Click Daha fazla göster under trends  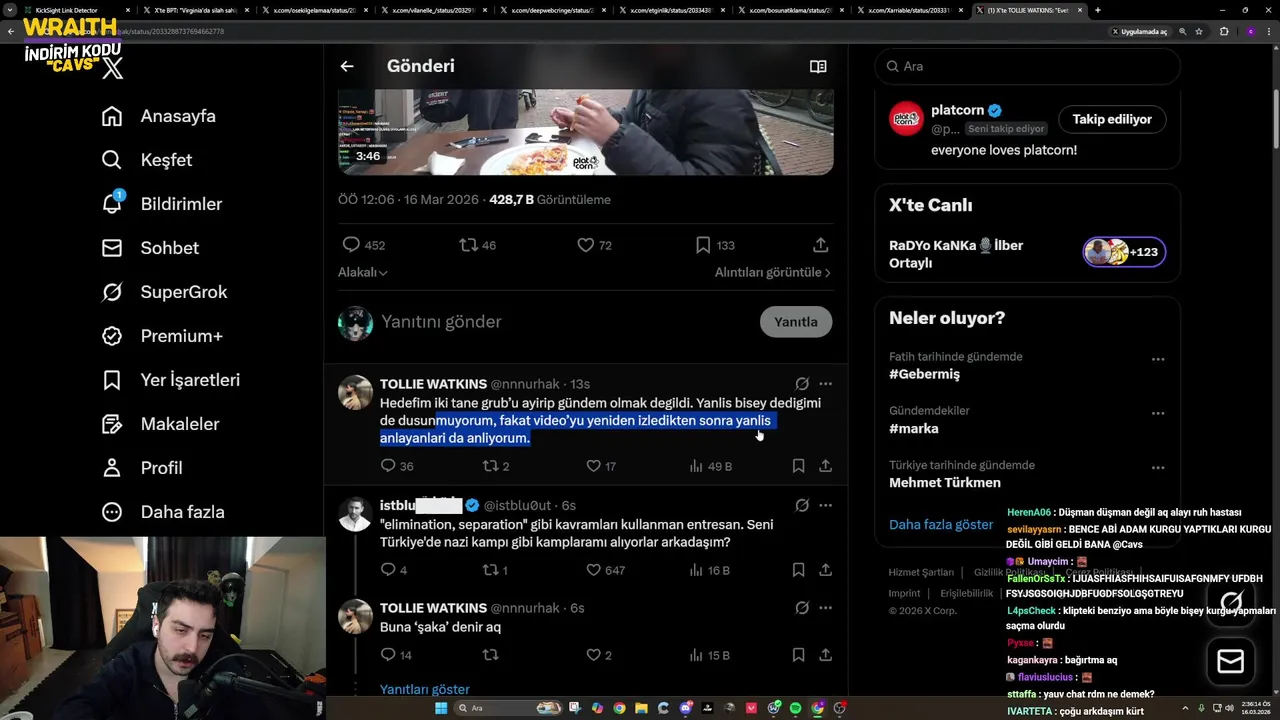click(x=941, y=524)
